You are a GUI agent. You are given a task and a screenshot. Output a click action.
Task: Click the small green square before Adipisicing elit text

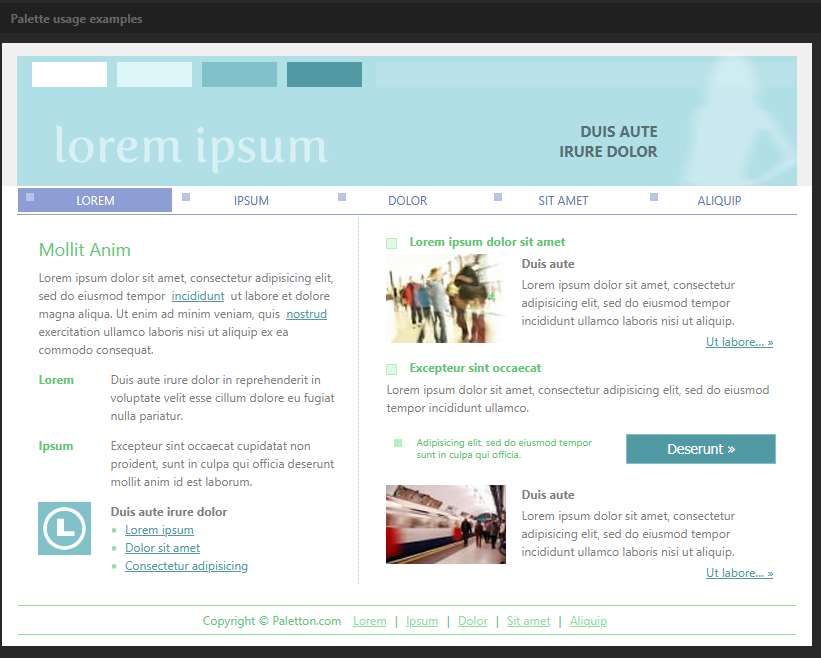pos(398,443)
